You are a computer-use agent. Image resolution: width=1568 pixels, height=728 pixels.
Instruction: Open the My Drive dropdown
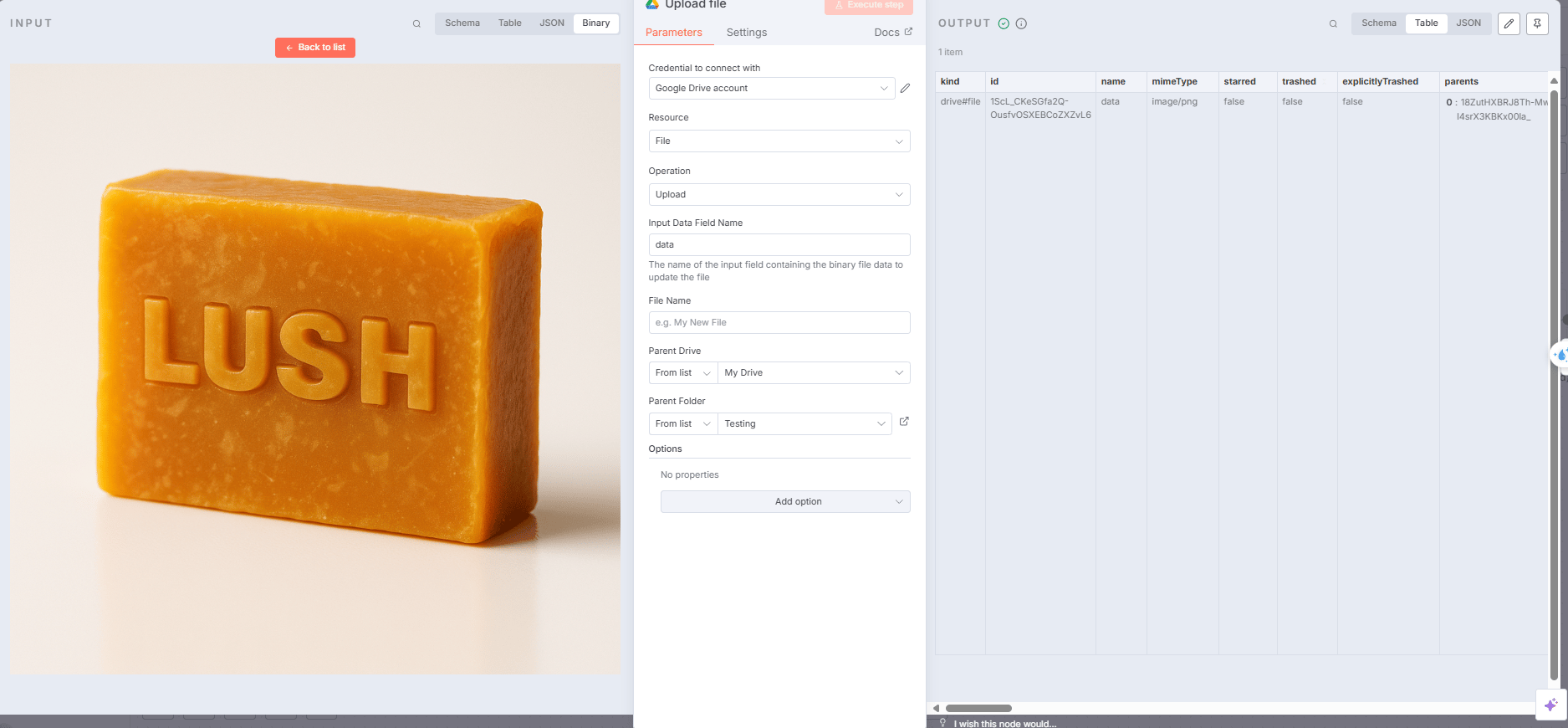[814, 373]
